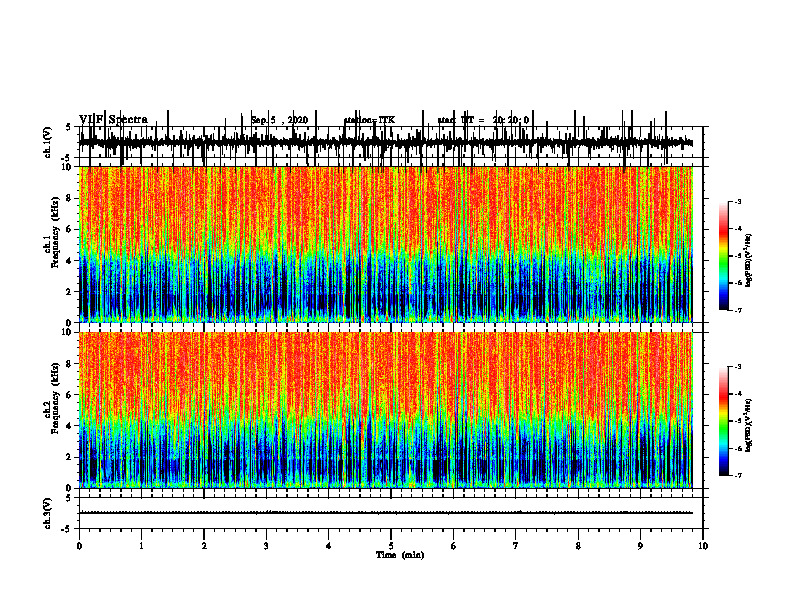792x612 pixels.
Task: Click the "ch.1(V)" waveform axis label
Action: click(48, 142)
